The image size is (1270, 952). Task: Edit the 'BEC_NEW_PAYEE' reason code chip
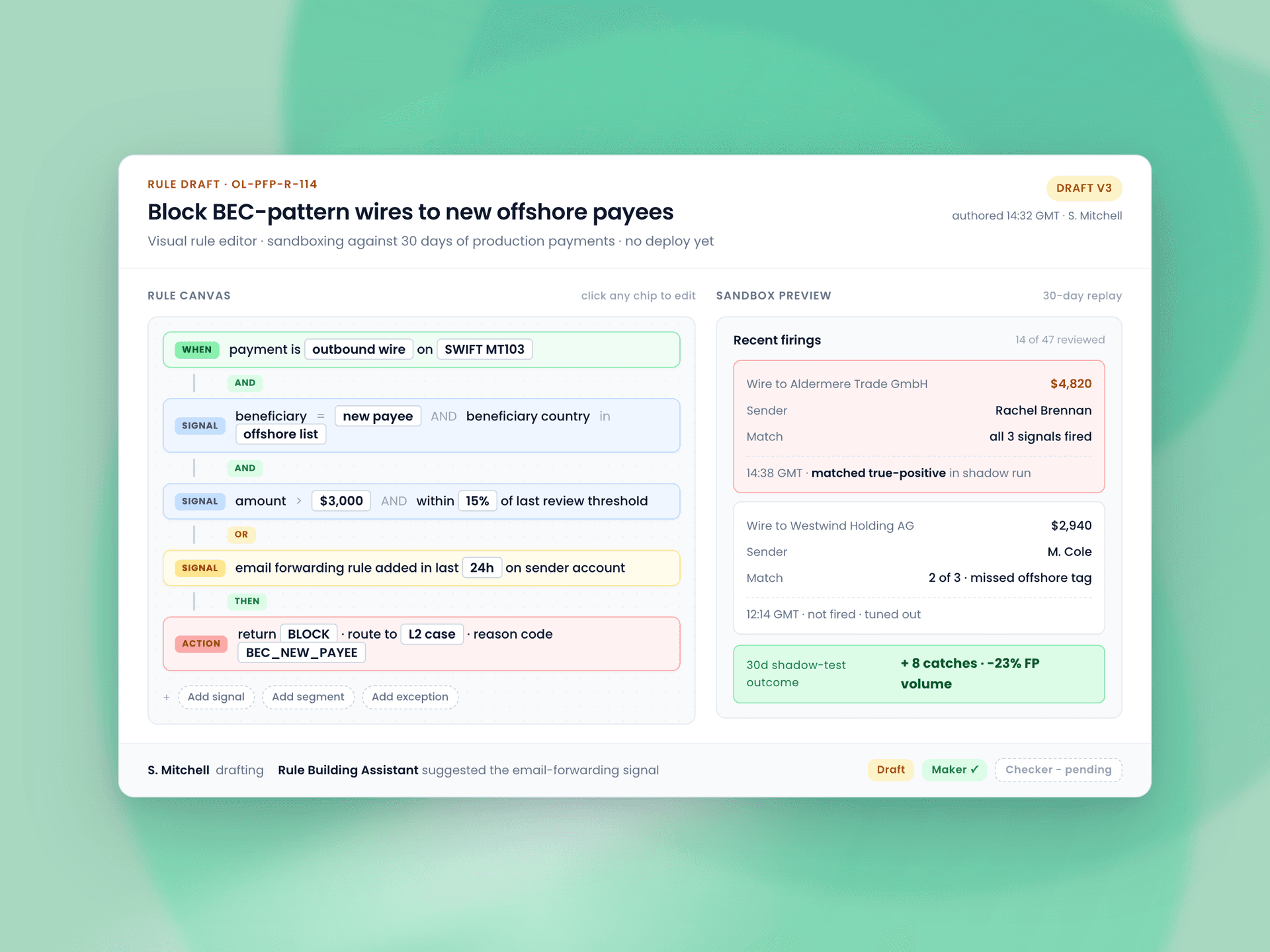pyautogui.click(x=302, y=653)
